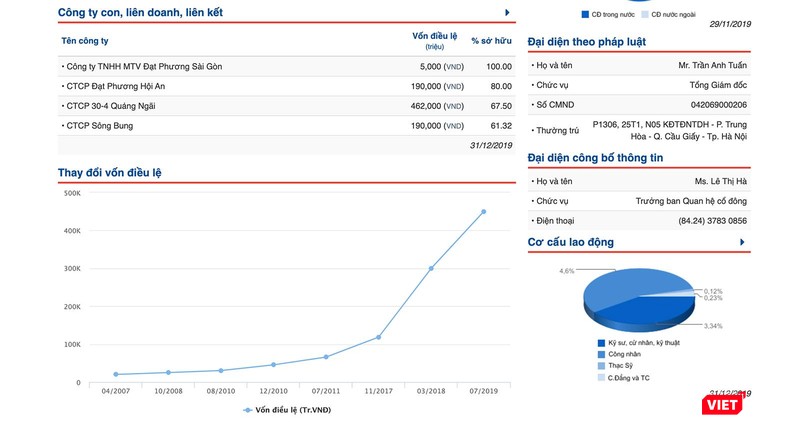Toggle CĐ nước ngoài legend swatch

pyautogui.click(x=643, y=15)
